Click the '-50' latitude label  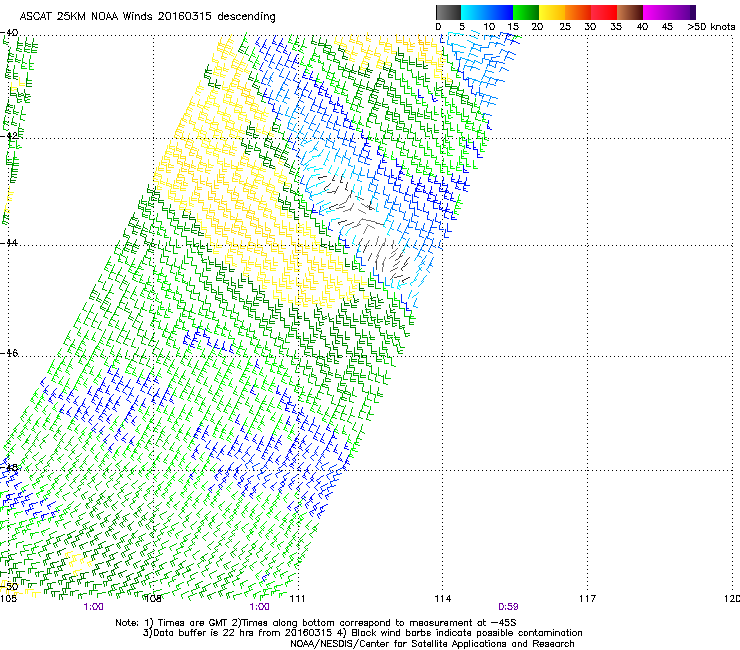click(x=9, y=587)
